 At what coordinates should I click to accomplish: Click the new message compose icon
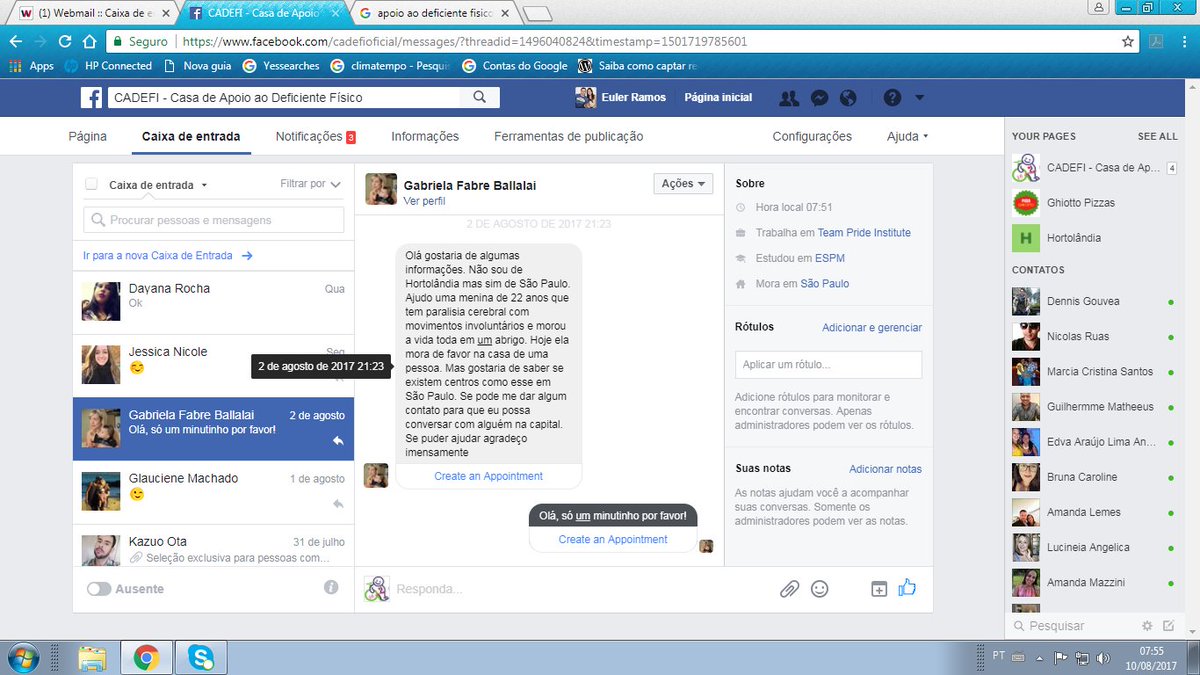click(x=1168, y=626)
